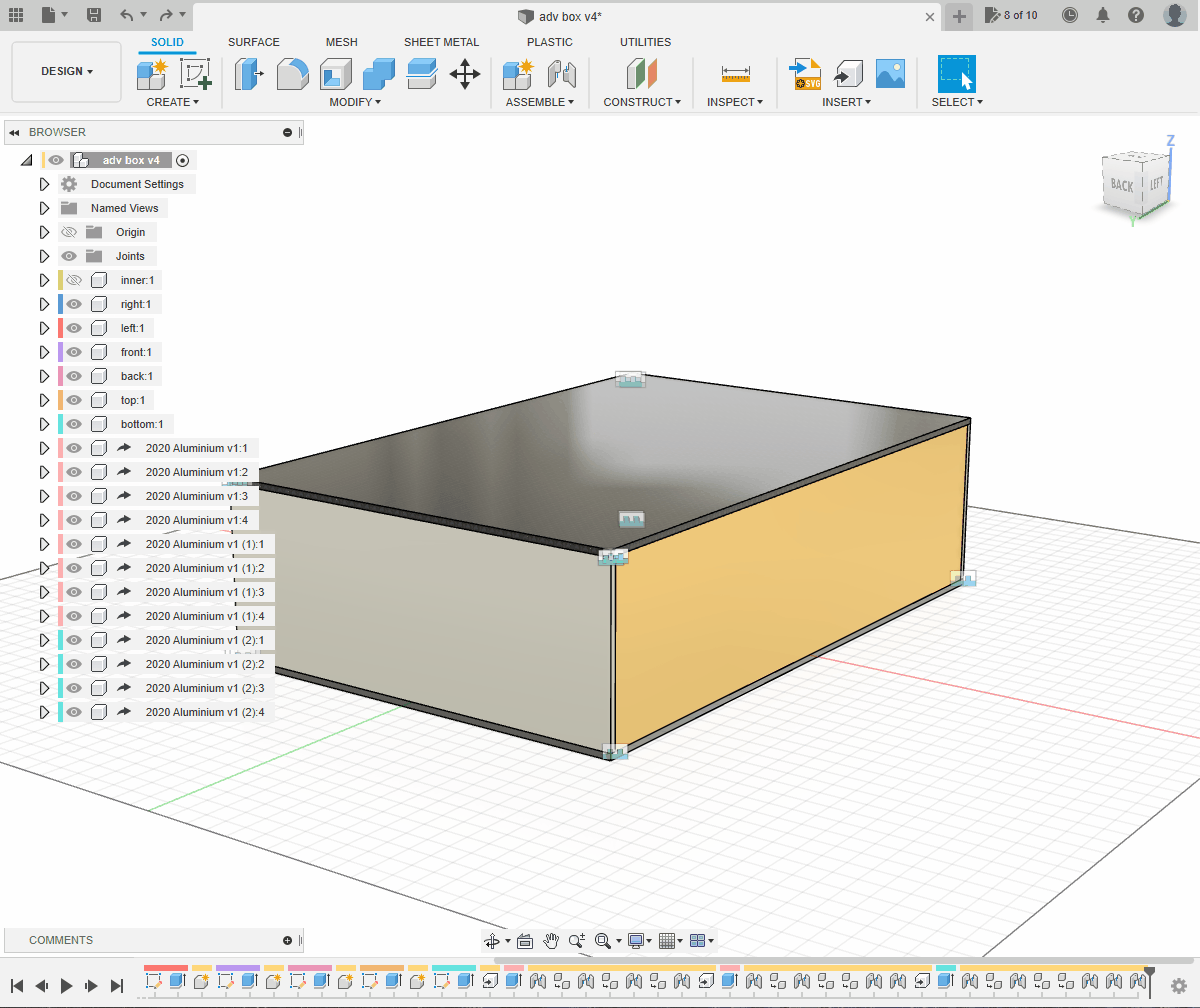Select the Pan tool in navigation bar
Image resolution: width=1200 pixels, height=1008 pixels.
551,940
